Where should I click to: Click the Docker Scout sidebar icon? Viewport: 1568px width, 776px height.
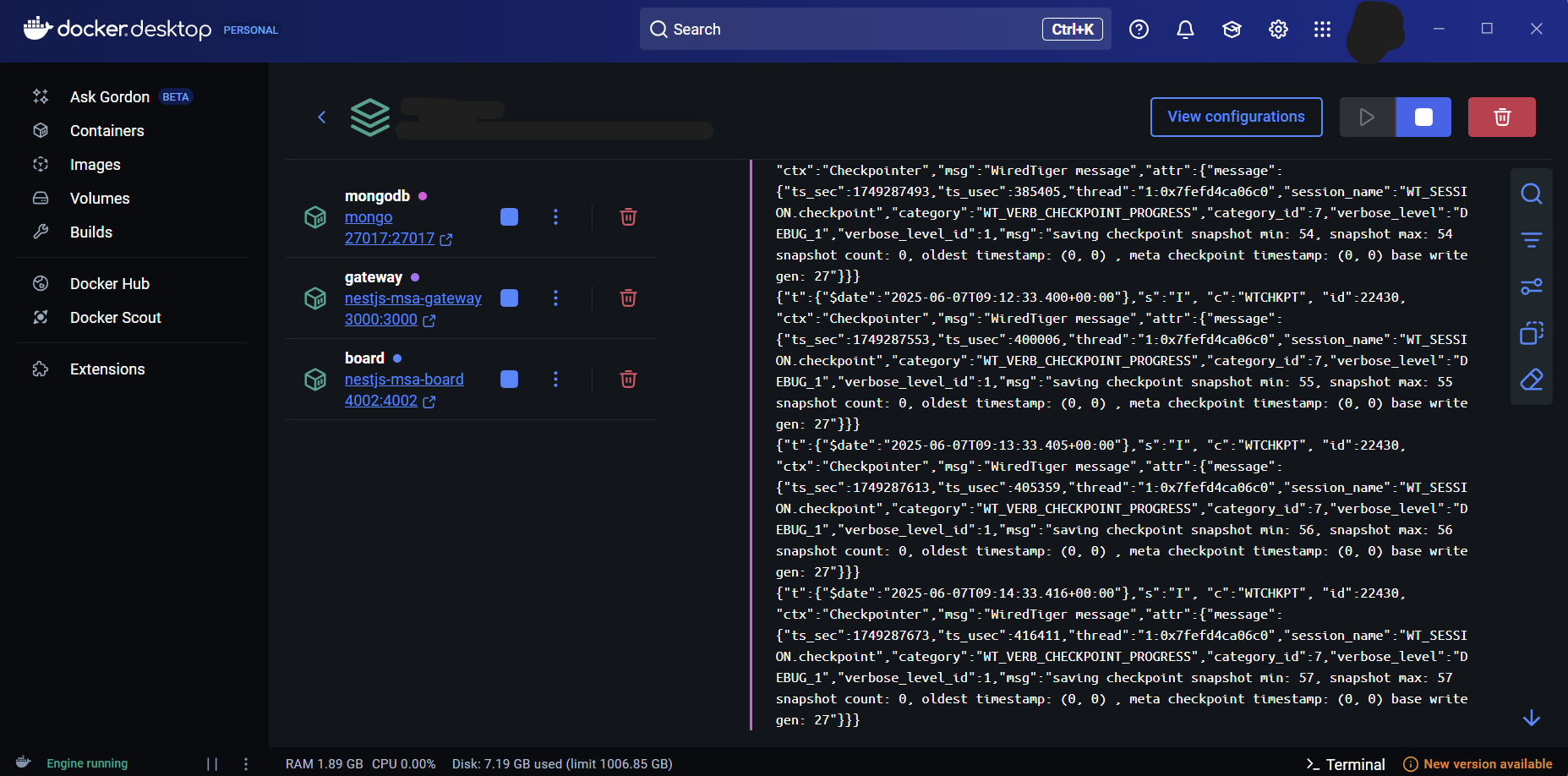[41, 317]
